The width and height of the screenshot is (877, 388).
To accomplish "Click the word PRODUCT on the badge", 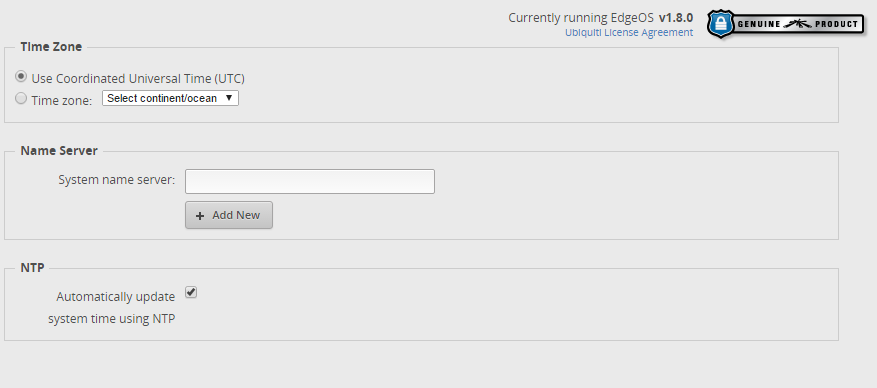I will pos(836,24).
